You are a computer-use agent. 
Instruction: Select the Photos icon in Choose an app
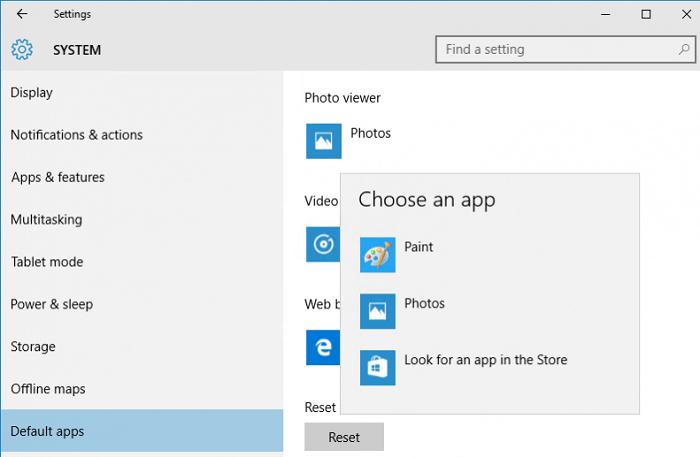pos(378,311)
